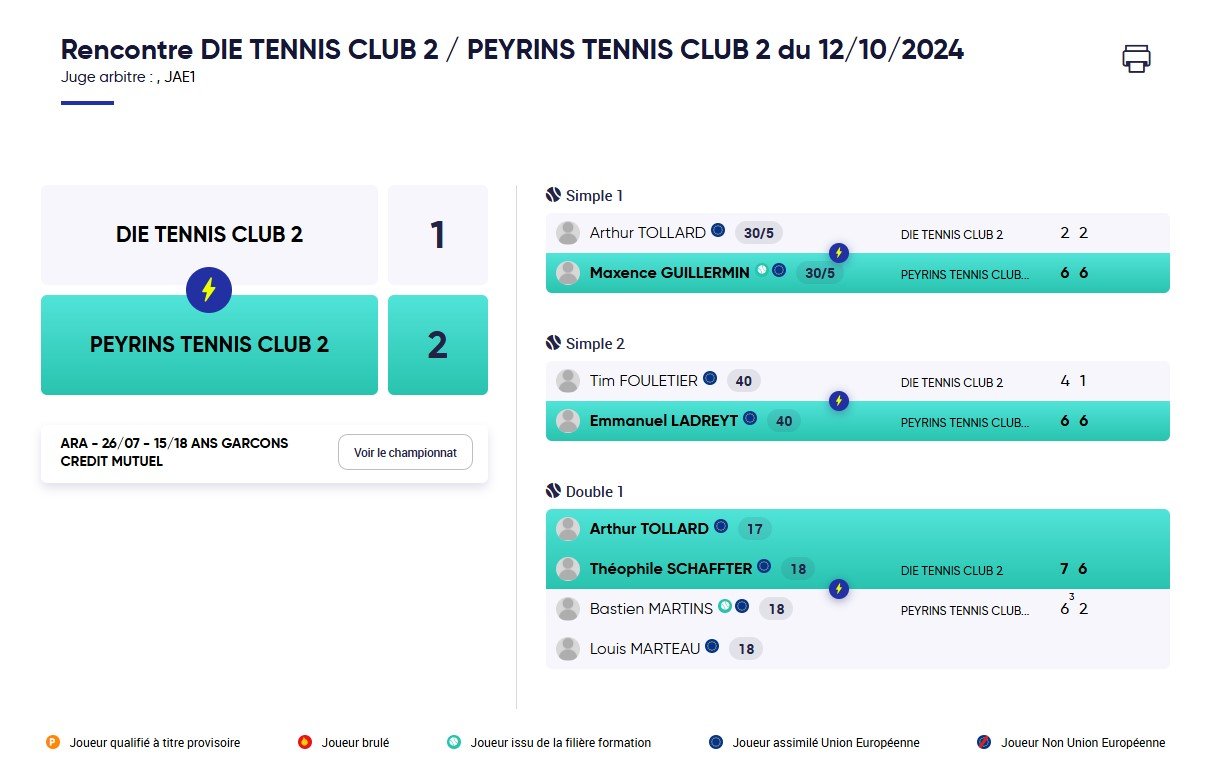
Task: Click the lightning icon in Simple 2 match
Action: [840, 401]
